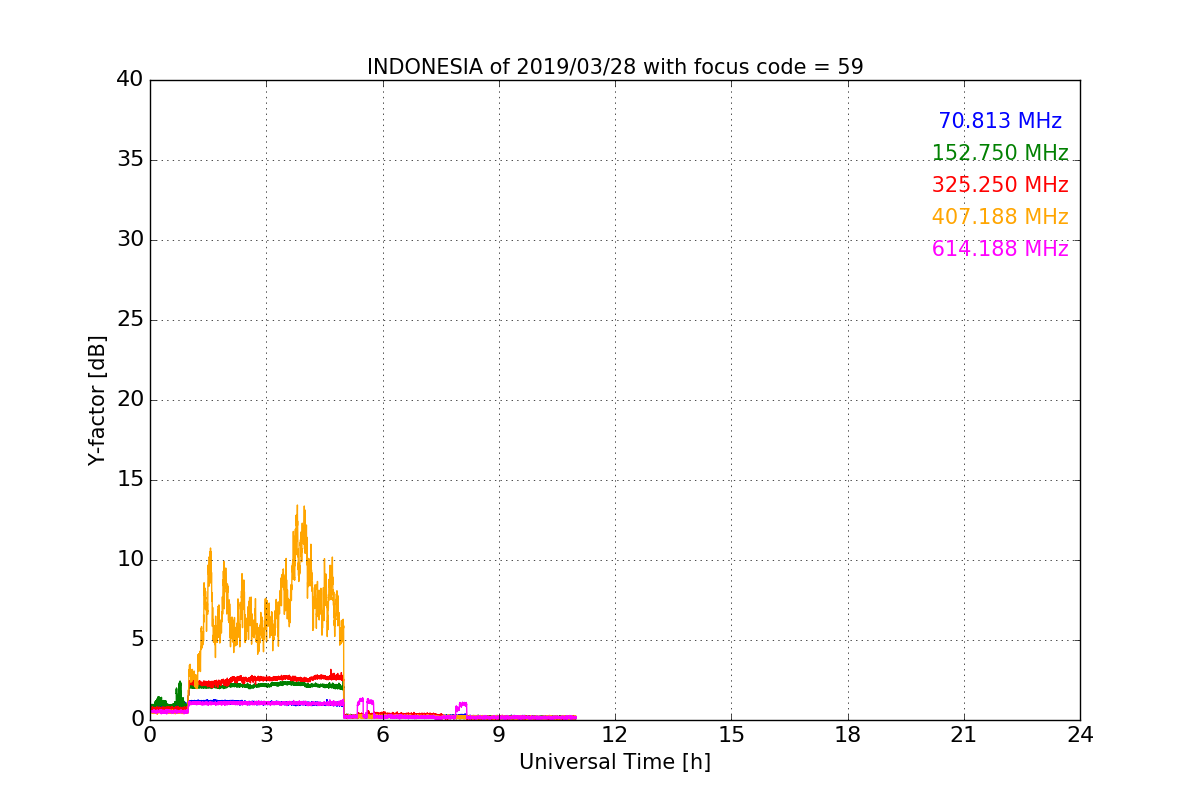Select the 152.750 MHz legend label
The width and height of the screenshot is (1200, 800).
pyautogui.click(x=1000, y=153)
